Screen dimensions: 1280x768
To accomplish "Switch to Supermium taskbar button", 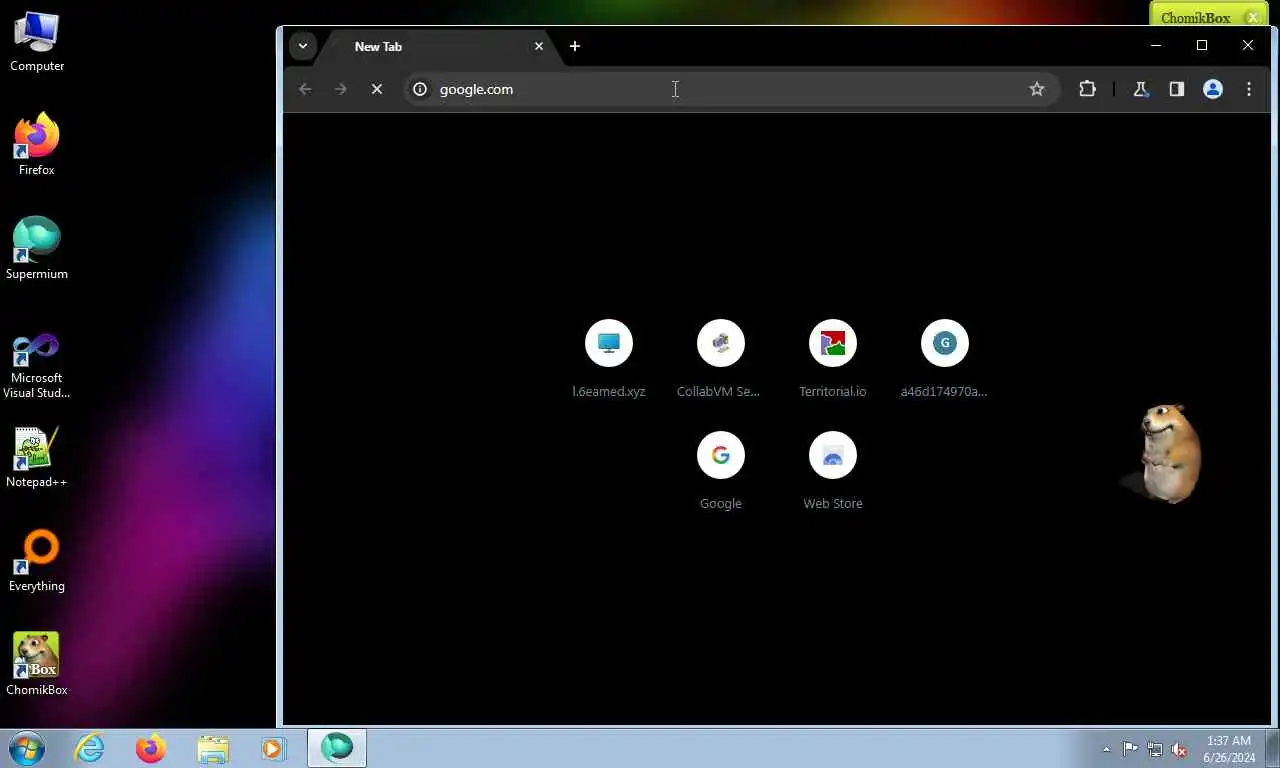I will point(337,748).
